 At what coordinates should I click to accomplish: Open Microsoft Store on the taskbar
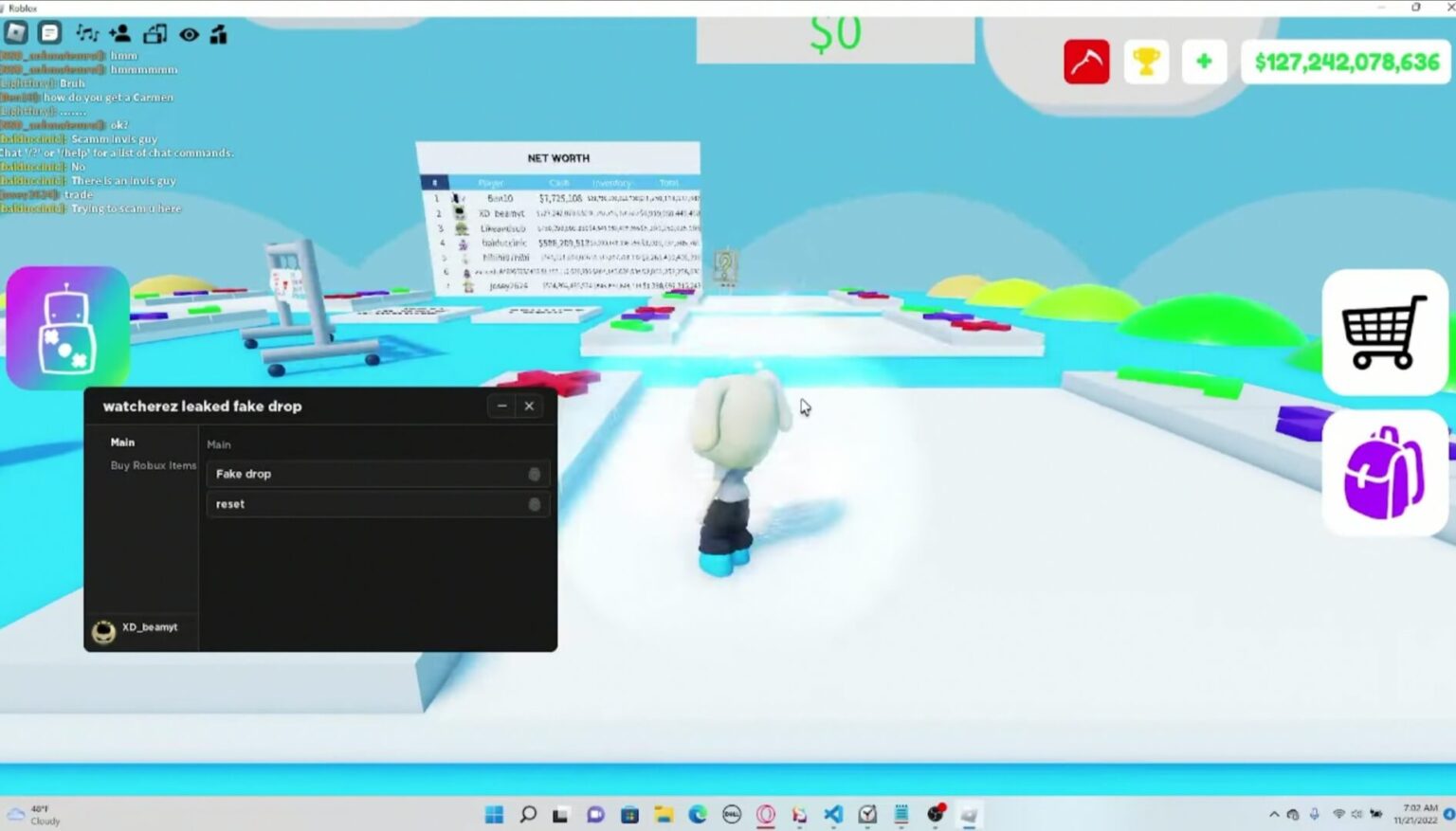[x=629, y=814]
